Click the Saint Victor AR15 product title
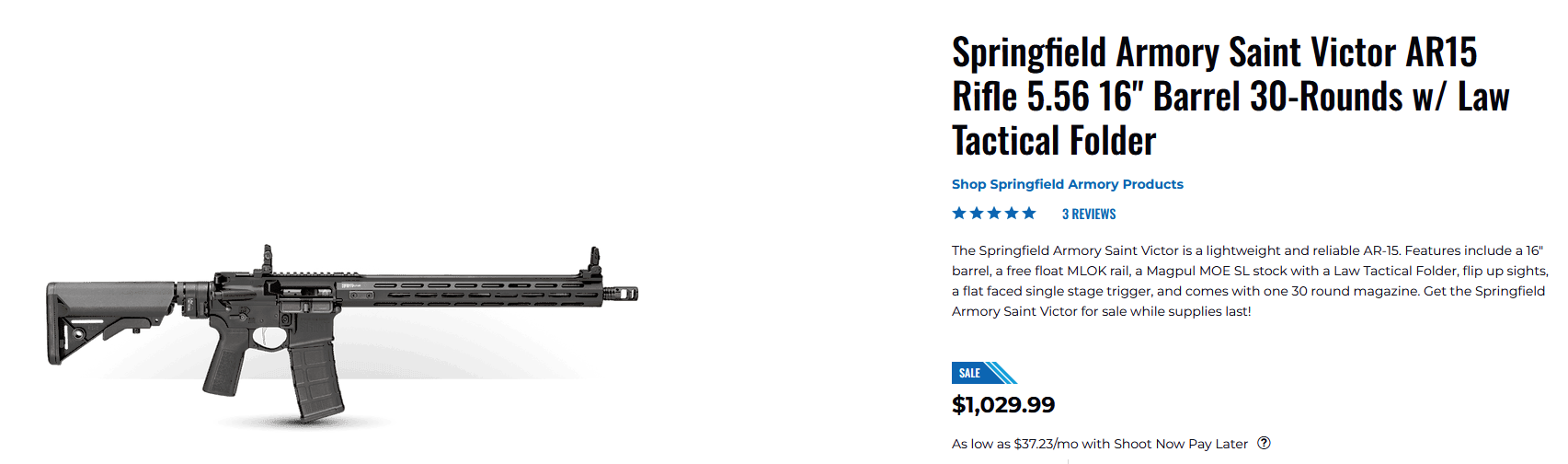This screenshot has width=1568, height=464. click(x=1230, y=97)
